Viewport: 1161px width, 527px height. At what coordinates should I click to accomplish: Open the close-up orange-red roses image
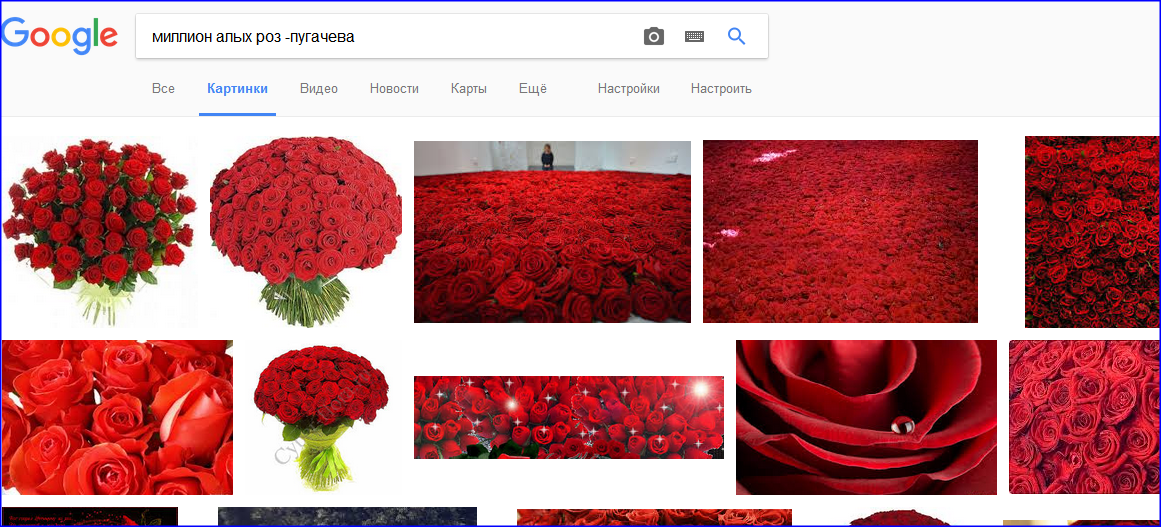(x=117, y=417)
